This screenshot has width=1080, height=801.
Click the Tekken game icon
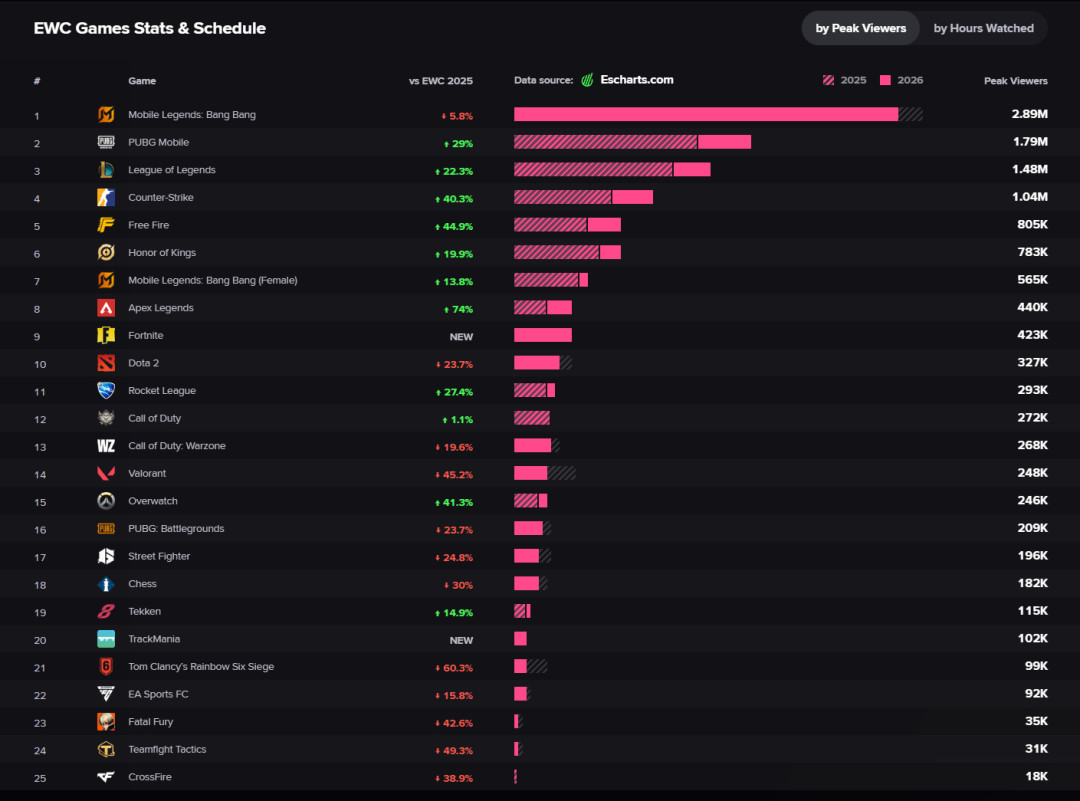coord(106,611)
